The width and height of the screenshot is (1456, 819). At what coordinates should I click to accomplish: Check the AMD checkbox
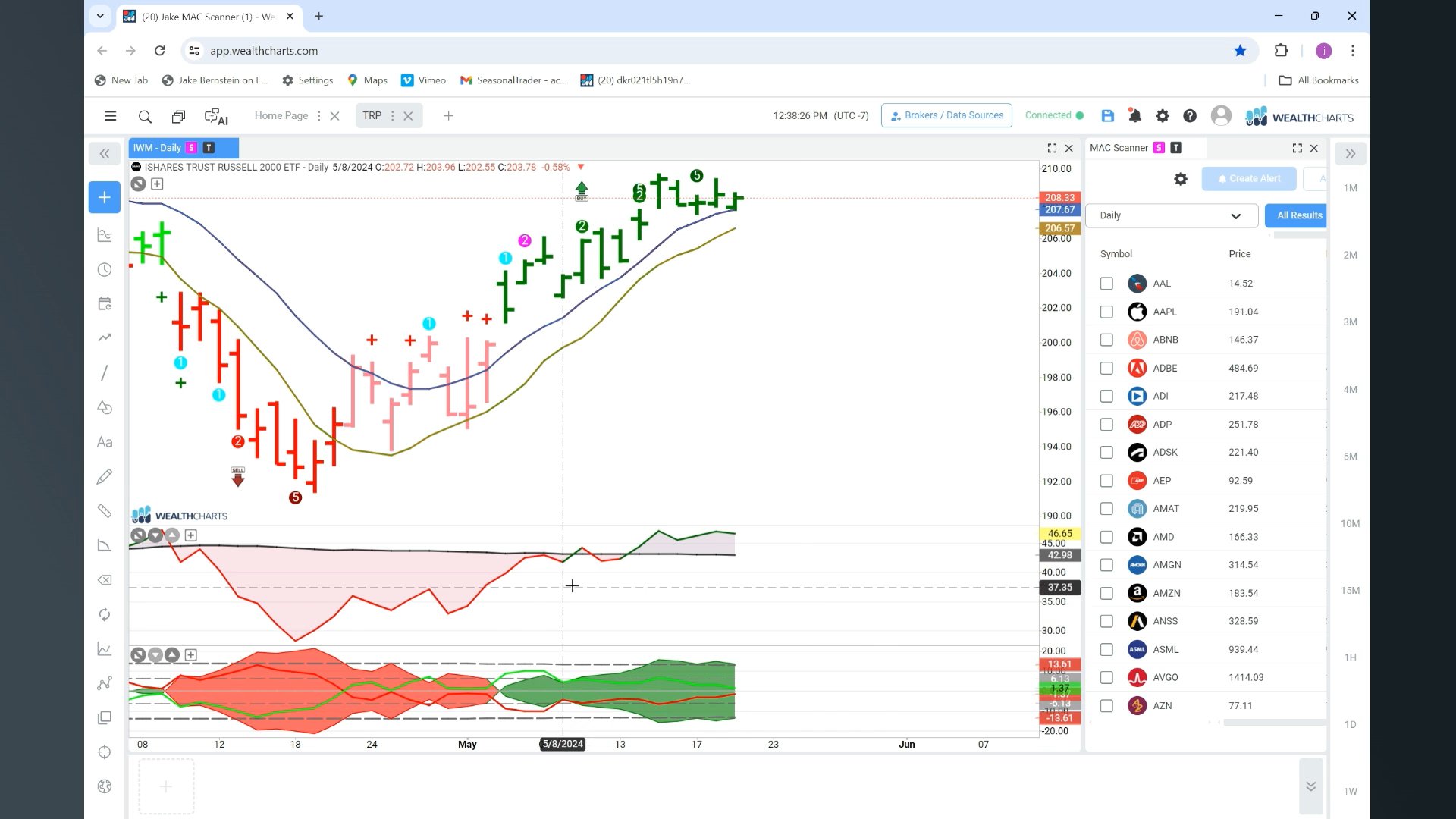(x=1106, y=537)
